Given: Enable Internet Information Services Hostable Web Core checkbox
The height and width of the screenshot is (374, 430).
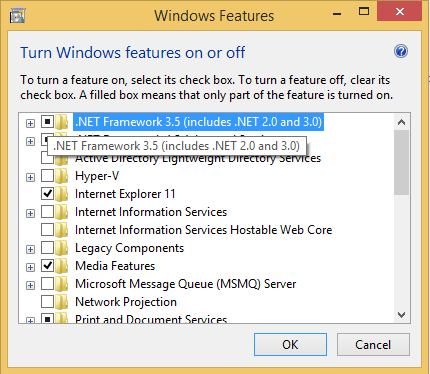Looking at the screenshot, I should click(x=47, y=230).
